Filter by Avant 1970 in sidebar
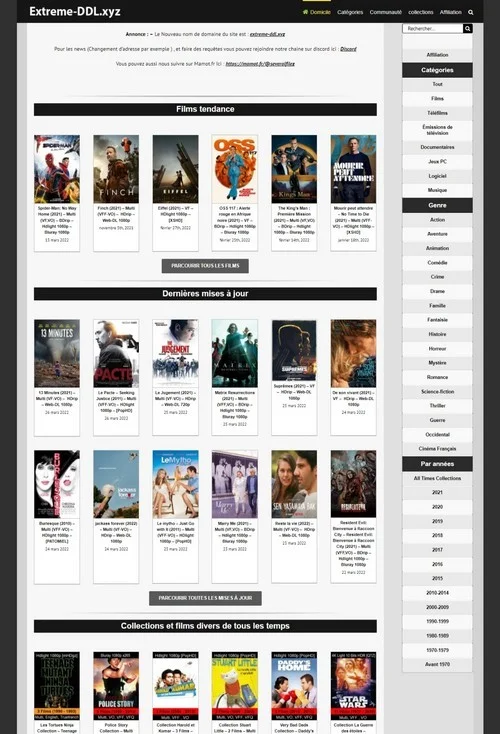Image resolution: width=500 pixels, height=734 pixels. click(x=437, y=665)
